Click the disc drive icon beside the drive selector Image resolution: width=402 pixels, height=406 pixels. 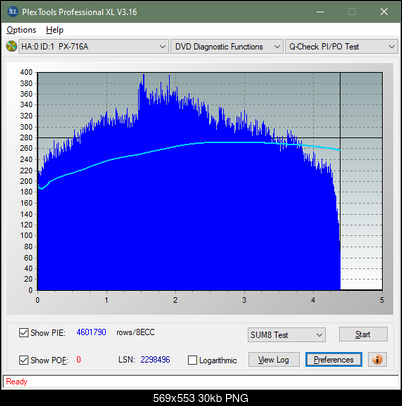click(x=12, y=46)
